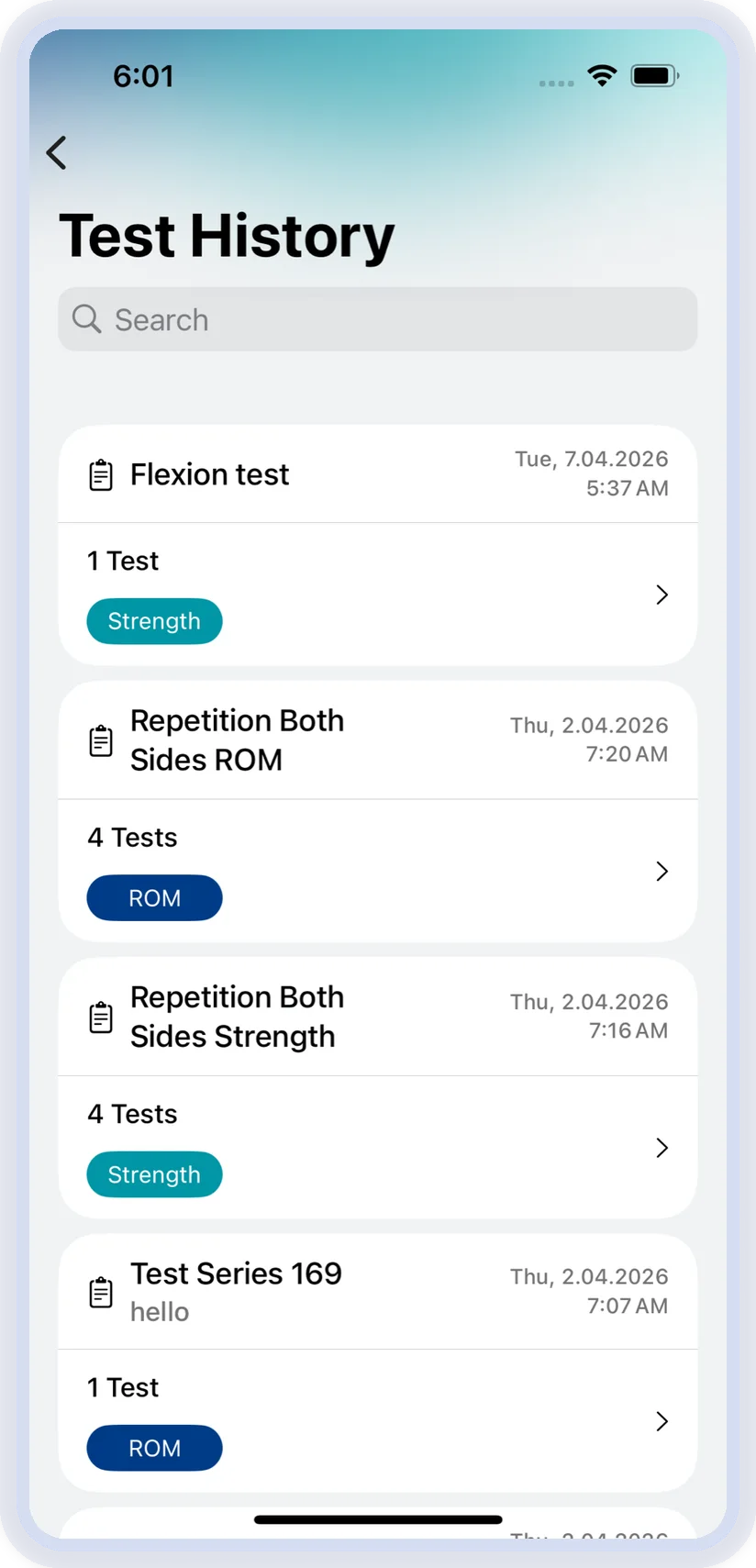Viewport: 756px width, 1568px height.
Task: Tap the search magnifier icon
Action: (86, 319)
